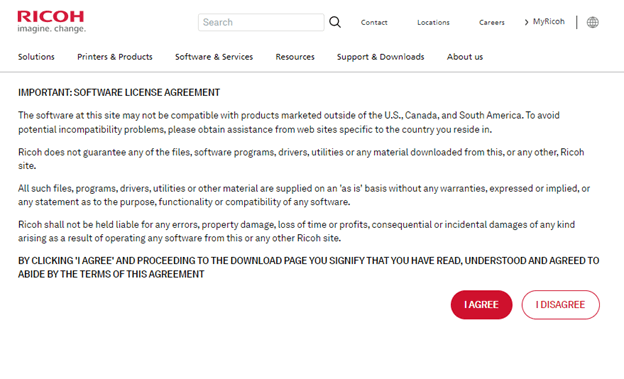
Task: Open the Printers & Products menu
Action: pos(115,57)
